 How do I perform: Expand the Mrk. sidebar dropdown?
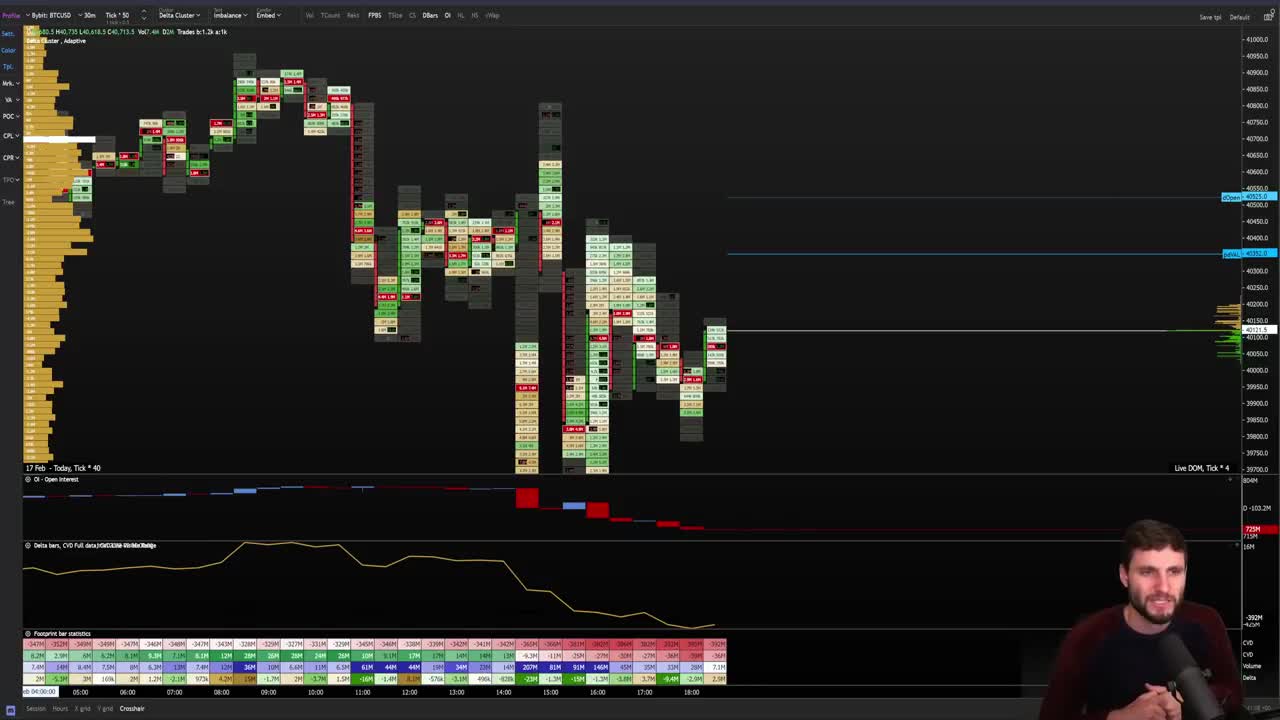click(x=9, y=83)
